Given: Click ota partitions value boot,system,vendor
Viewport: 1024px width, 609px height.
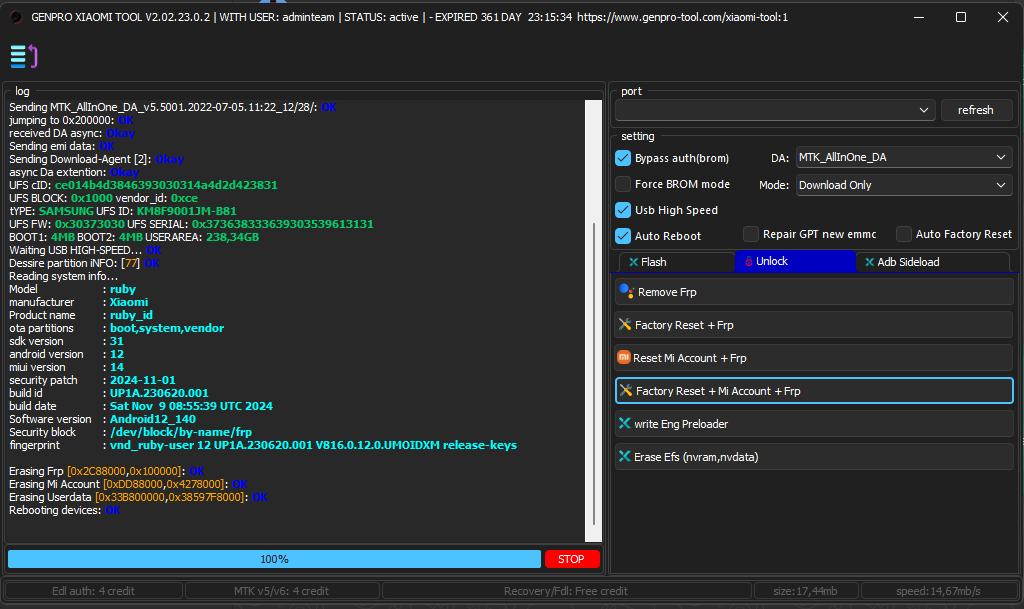Looking at the screenshot, I should [167, 328].
